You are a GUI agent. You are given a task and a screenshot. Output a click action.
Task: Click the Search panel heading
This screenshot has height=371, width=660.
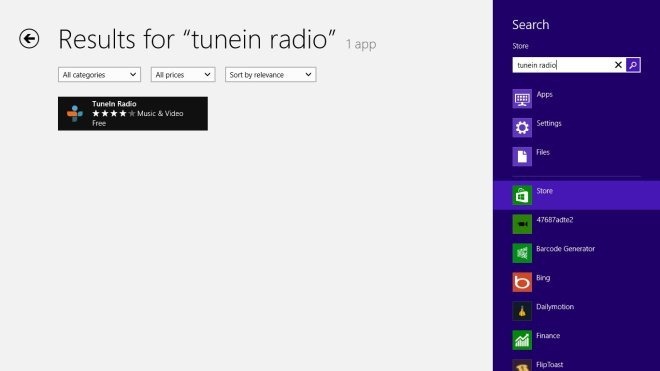[x=530, y=24]
